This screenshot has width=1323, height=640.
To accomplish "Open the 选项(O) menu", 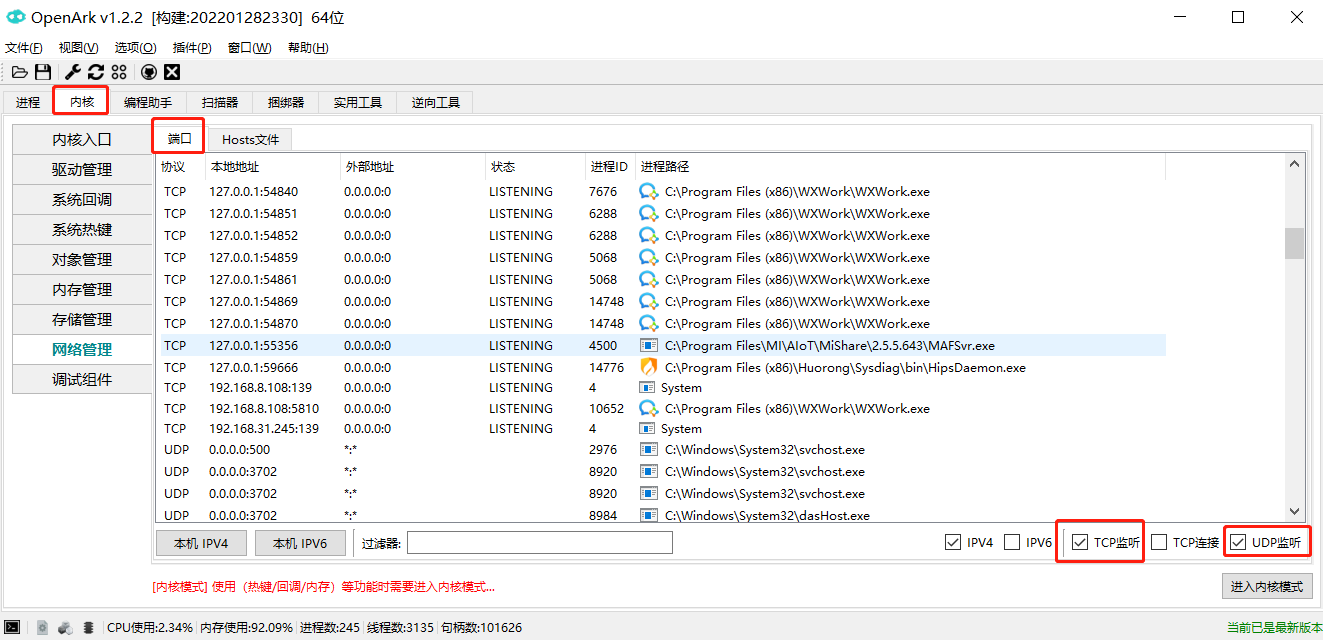I will (136, 48).
